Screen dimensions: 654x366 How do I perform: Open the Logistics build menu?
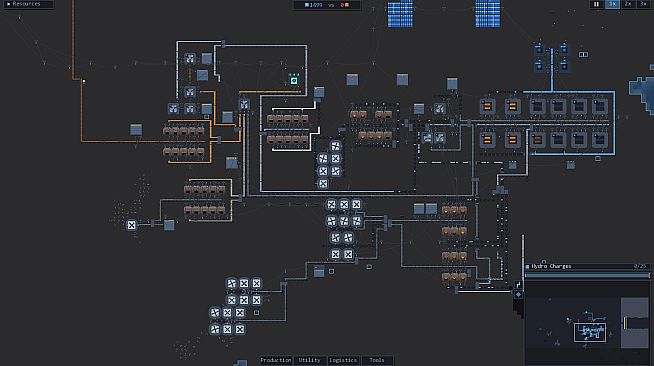(x=343, y=360)
